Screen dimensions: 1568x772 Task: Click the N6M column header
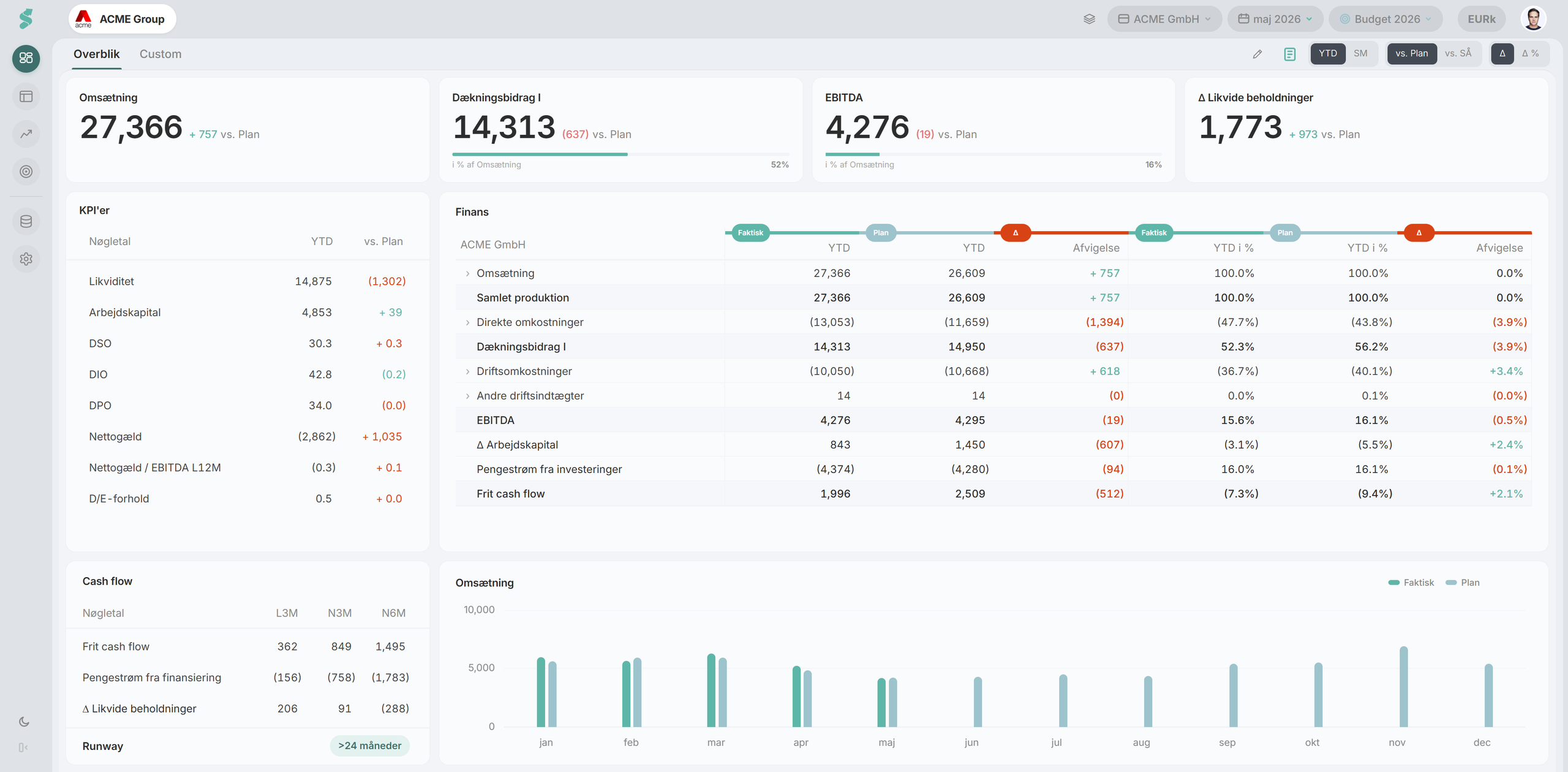tap(393, 613)
